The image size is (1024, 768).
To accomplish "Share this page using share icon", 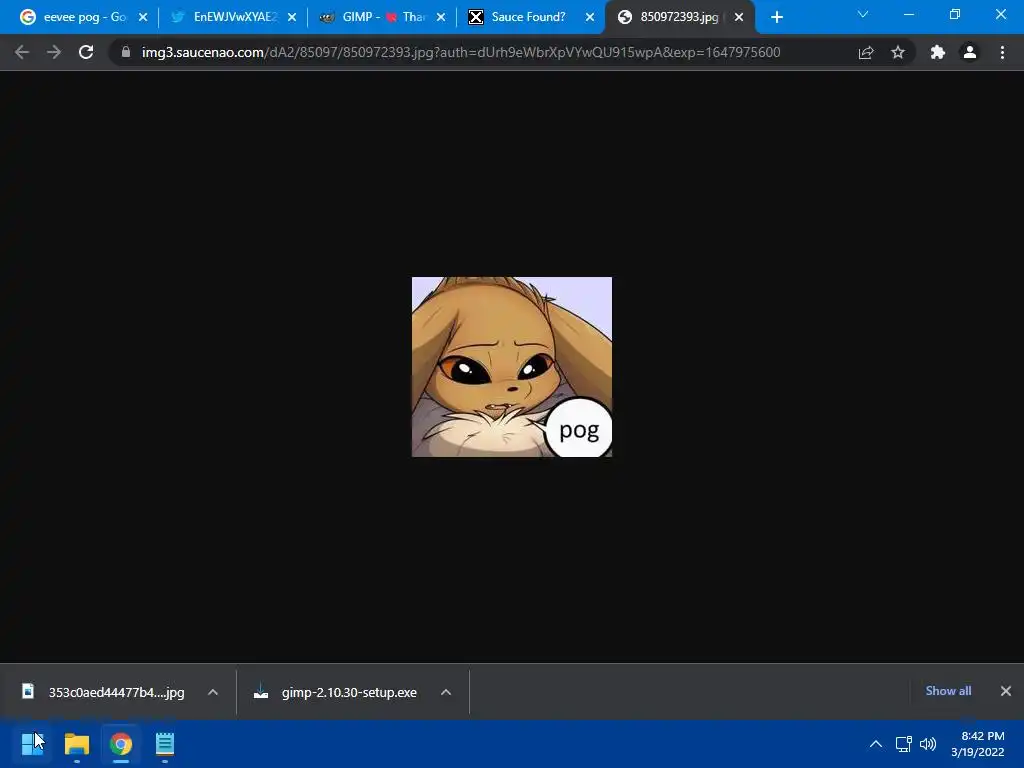I will click(866, 52).
